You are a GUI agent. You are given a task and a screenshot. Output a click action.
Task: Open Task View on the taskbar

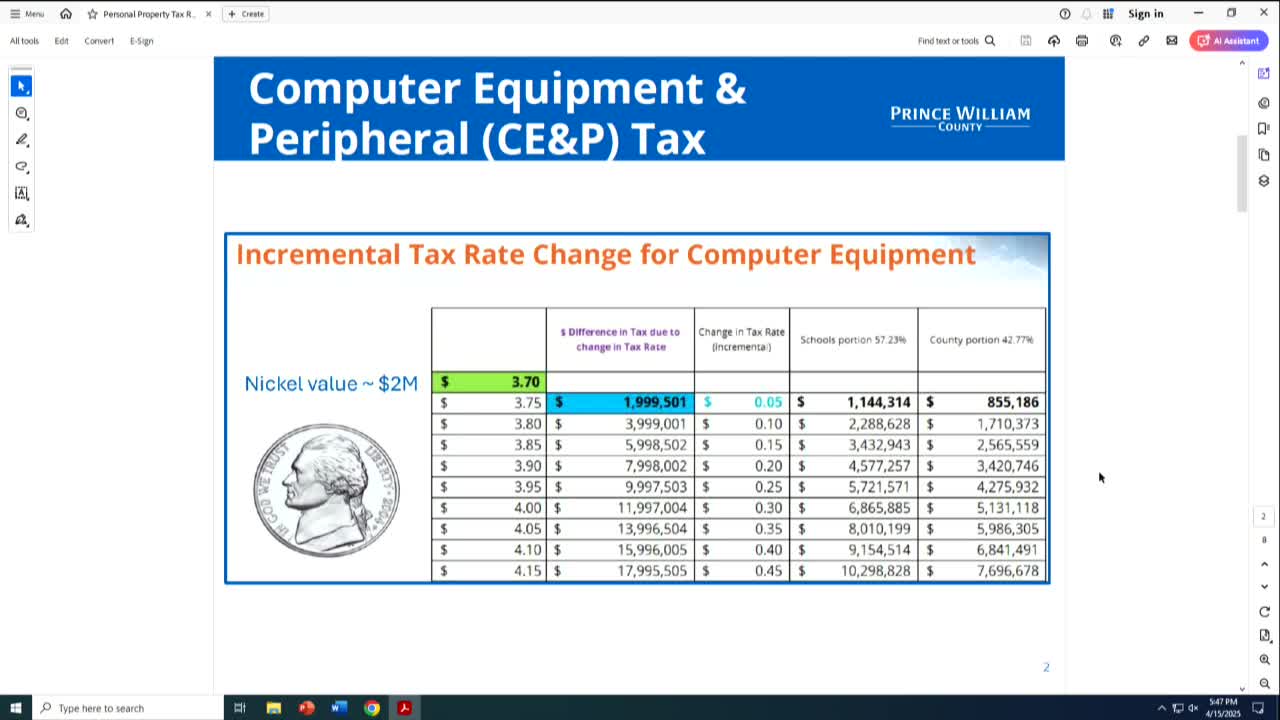pos(240,708)
